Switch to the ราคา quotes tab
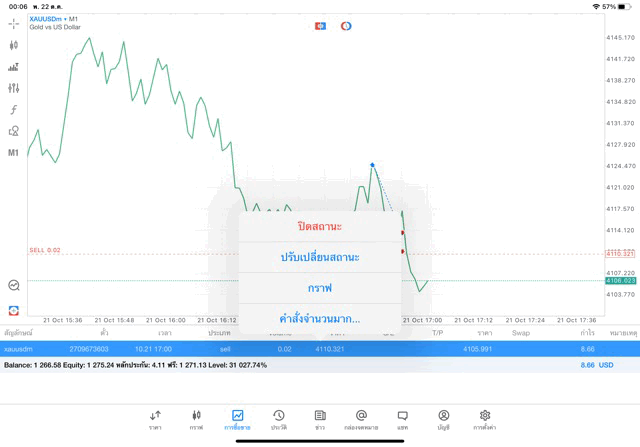 point(155,420)
